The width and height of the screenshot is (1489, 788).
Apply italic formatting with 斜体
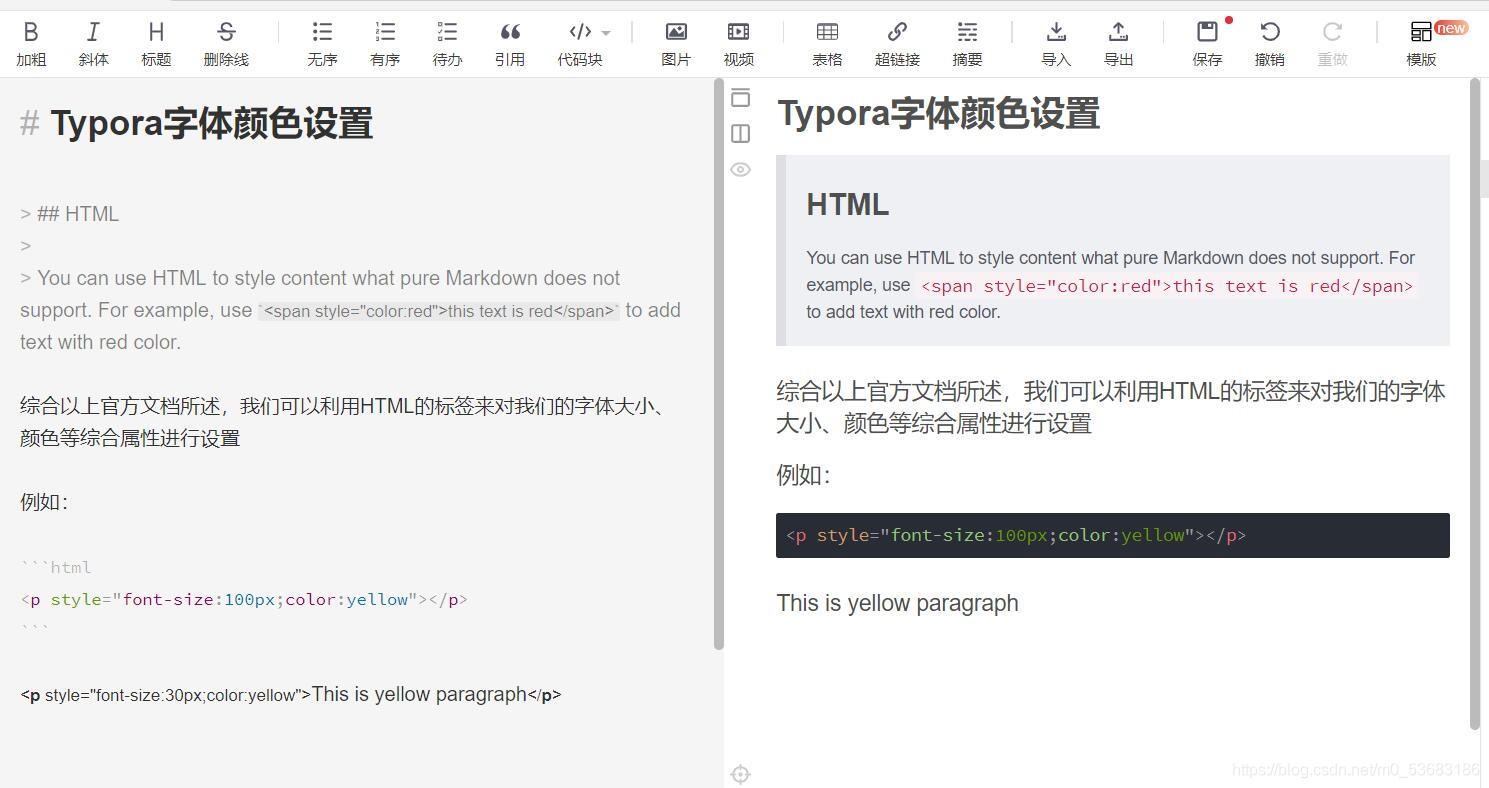93,44
